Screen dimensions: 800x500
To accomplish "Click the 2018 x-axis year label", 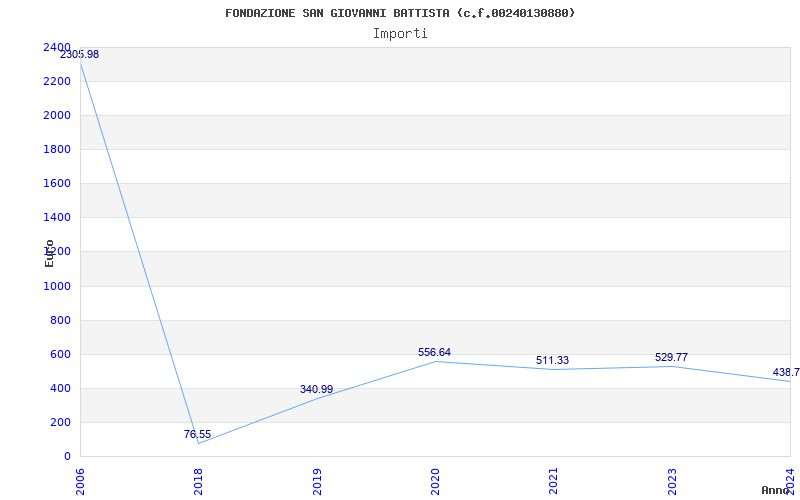I will click(x=198, y=482).
